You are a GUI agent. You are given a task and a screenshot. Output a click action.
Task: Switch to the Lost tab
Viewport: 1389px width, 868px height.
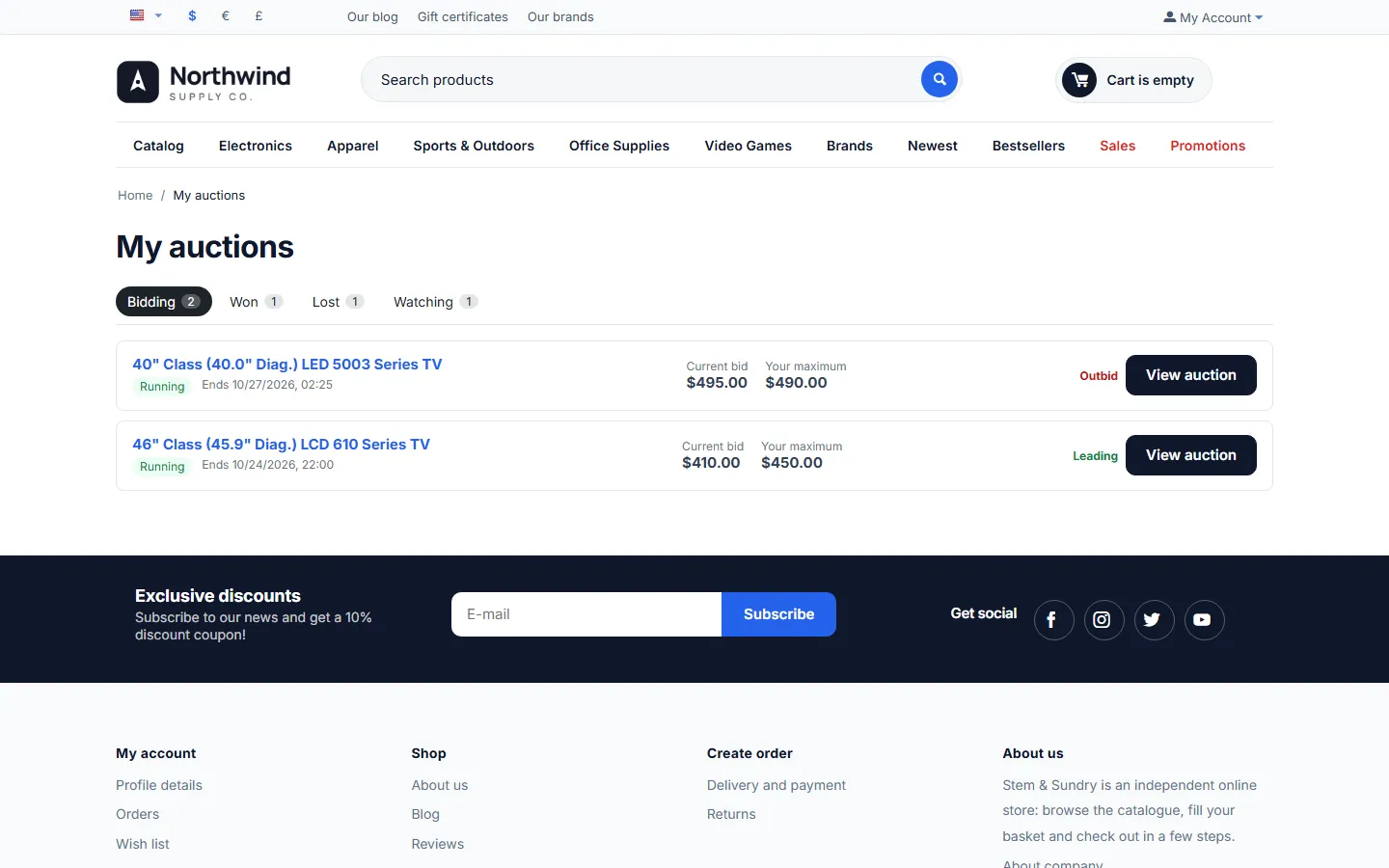coord(338,302)
